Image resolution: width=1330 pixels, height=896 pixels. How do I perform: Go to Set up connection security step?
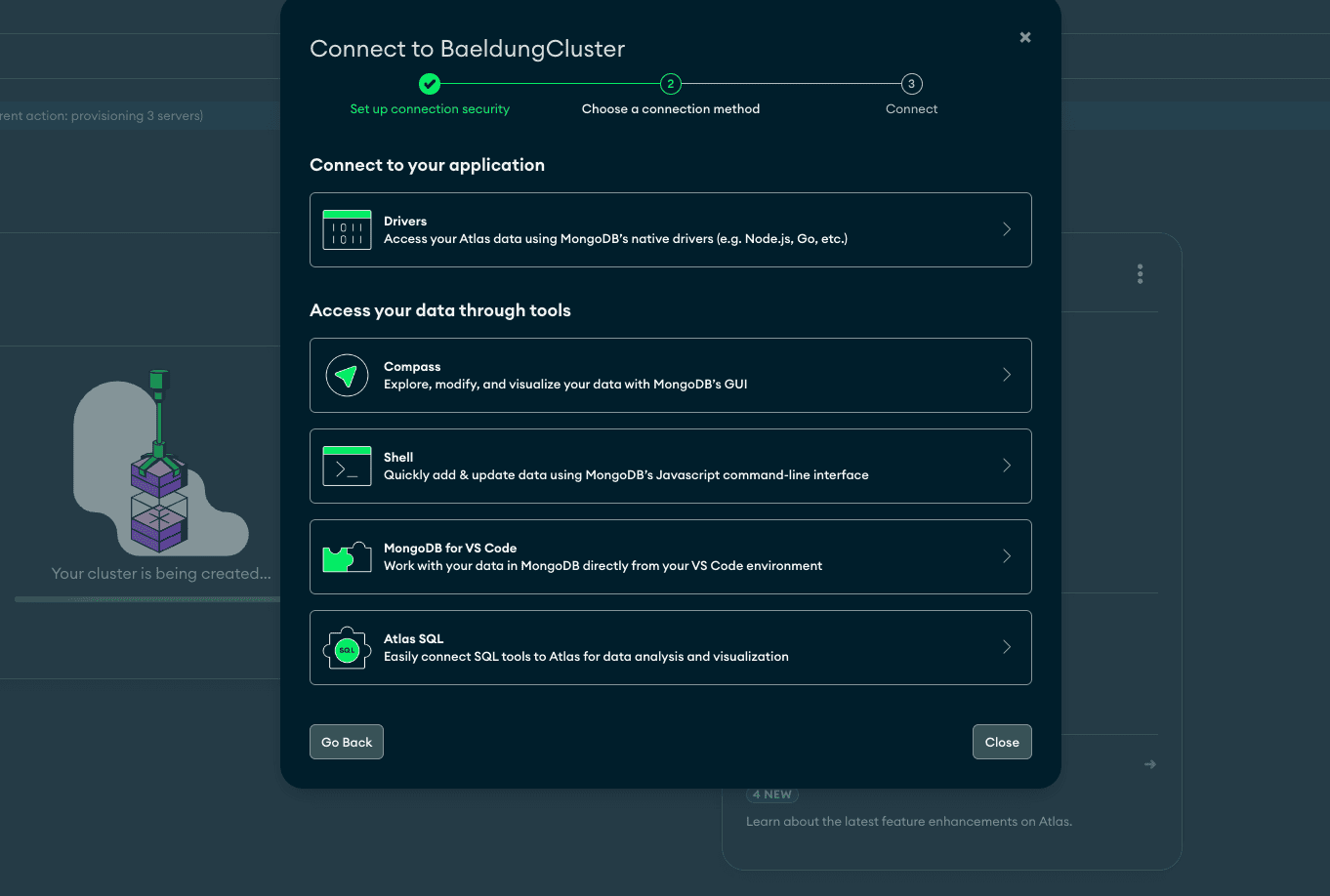pos(430,109)
